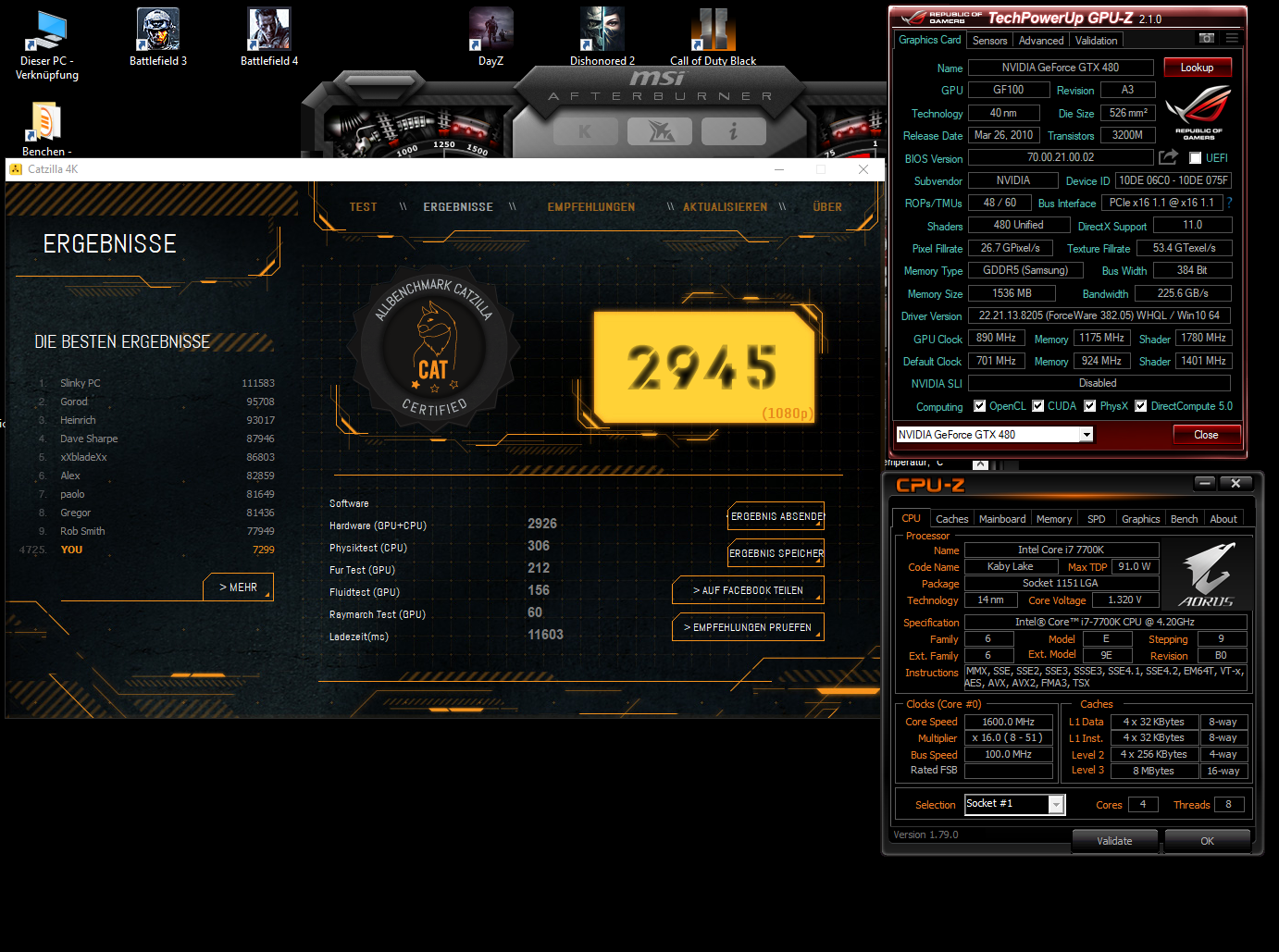Go to Catzilla EMPFEHLUNGEN menu
The width and height of the screenshot is (1279, 952).
591,207
